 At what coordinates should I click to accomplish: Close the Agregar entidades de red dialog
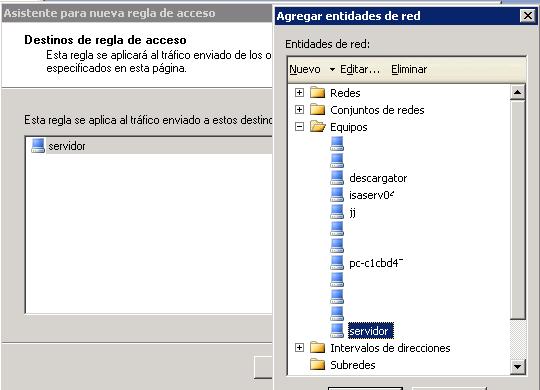point(527,16)
